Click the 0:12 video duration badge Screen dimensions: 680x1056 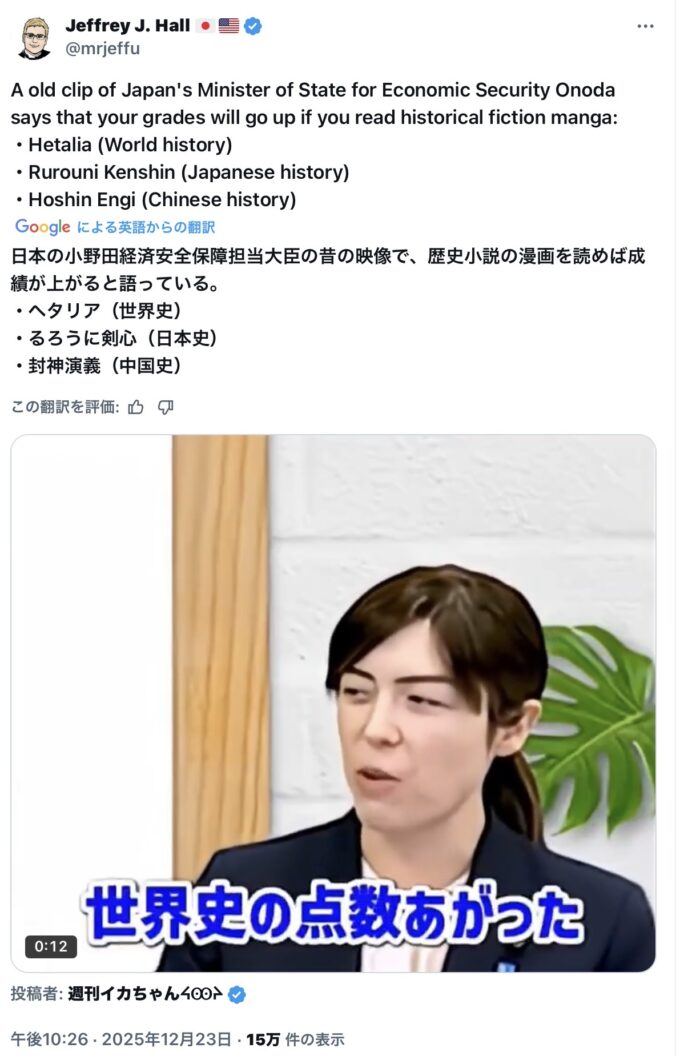coord(50,946)
